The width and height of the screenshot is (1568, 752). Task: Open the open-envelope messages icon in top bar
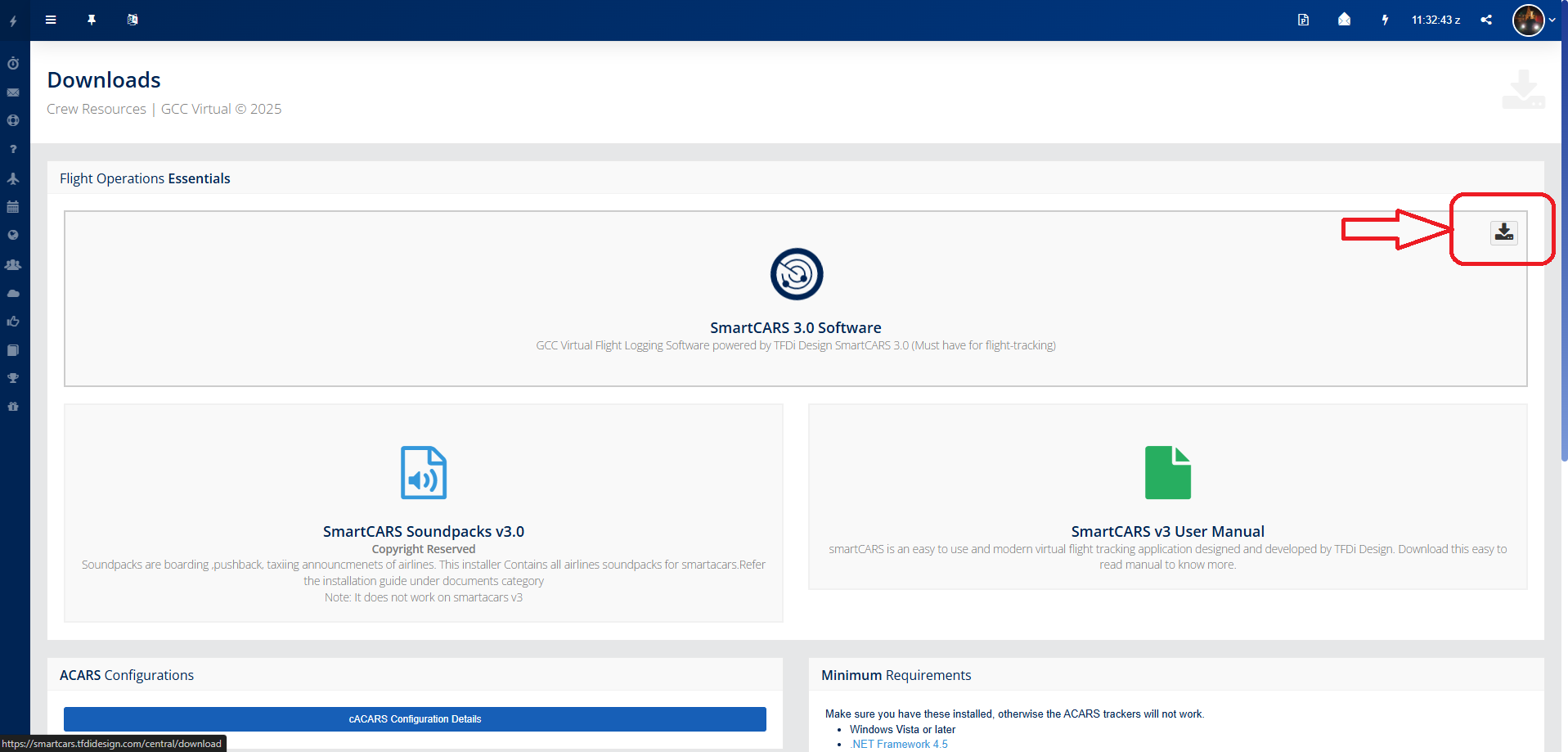point(1344,20)
